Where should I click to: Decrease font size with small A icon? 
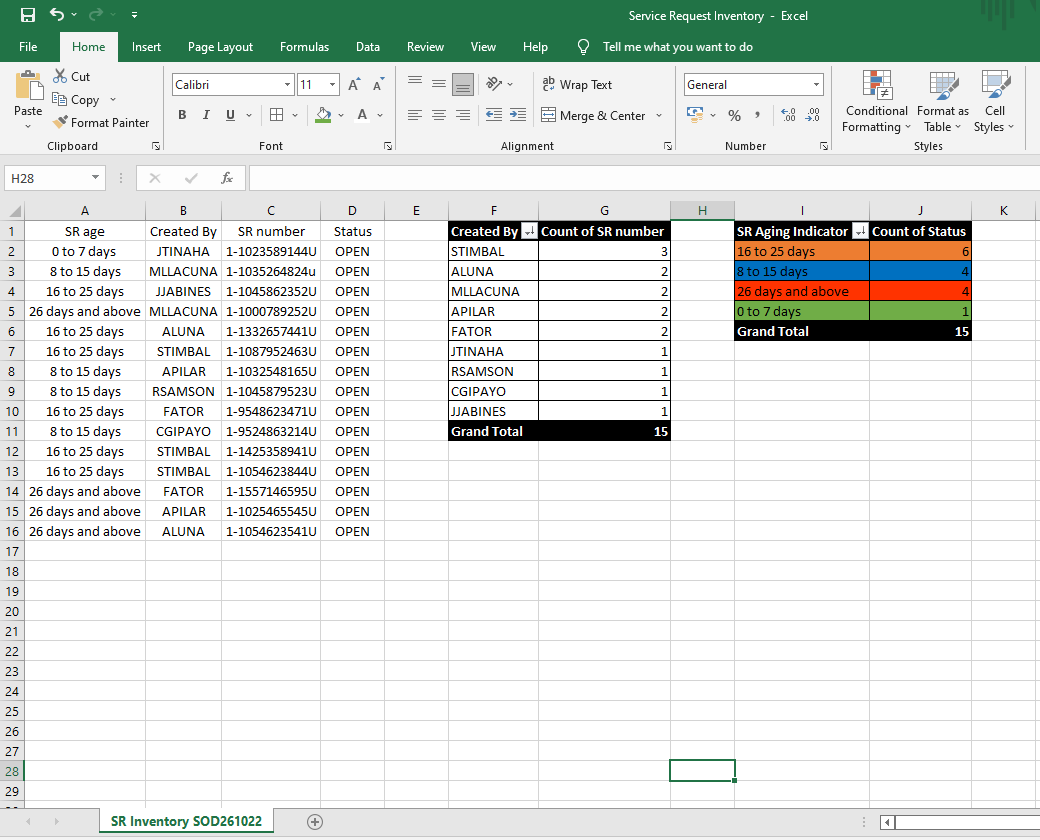pyautogui.click(x=378, y=84)
